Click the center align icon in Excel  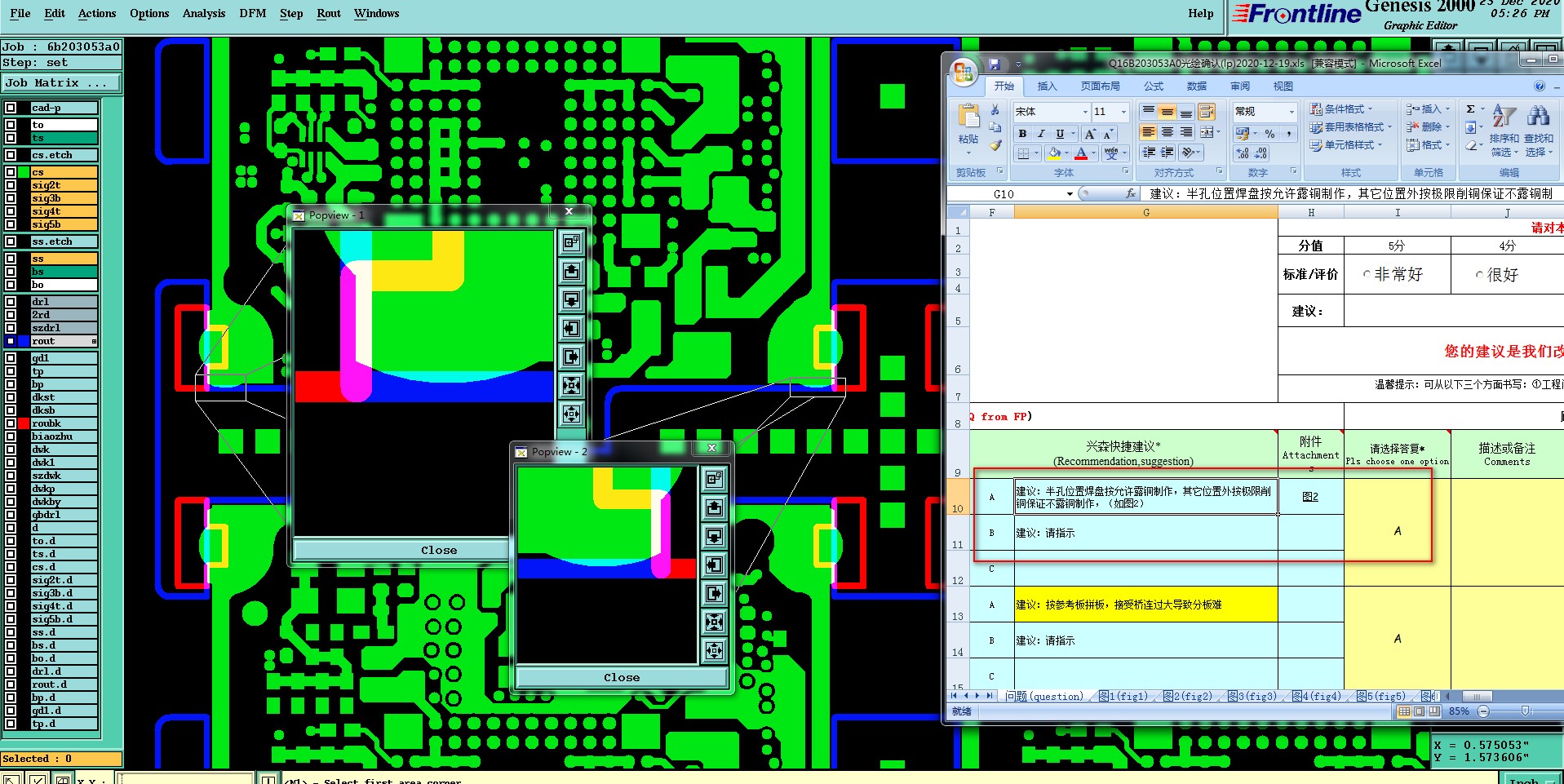1167,132
